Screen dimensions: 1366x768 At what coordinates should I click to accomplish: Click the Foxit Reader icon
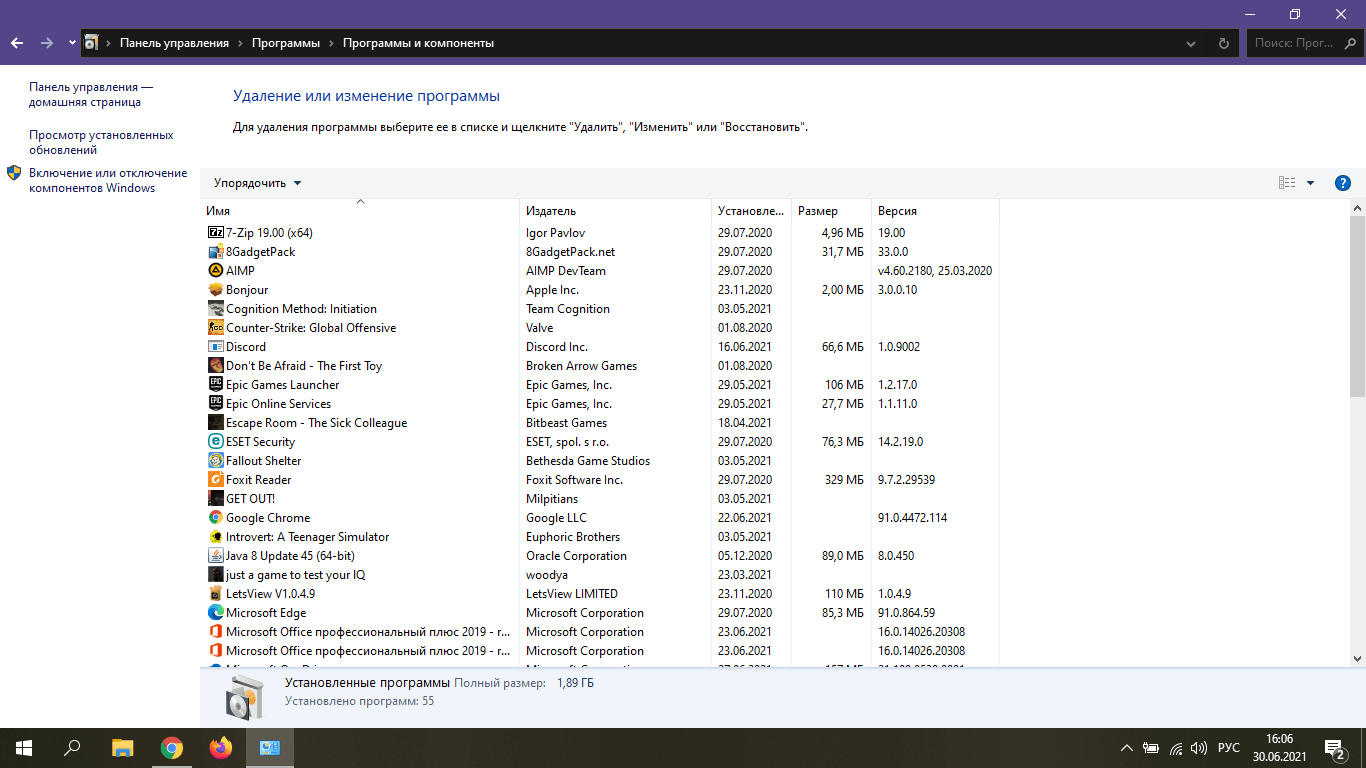coord(215,479)
